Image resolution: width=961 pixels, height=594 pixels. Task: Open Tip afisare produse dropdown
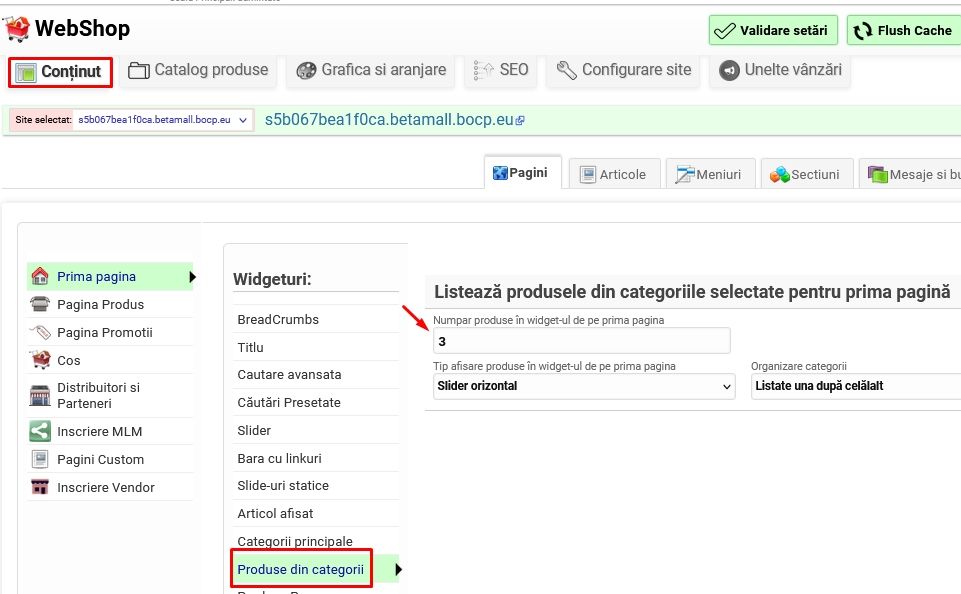[585, 386]
